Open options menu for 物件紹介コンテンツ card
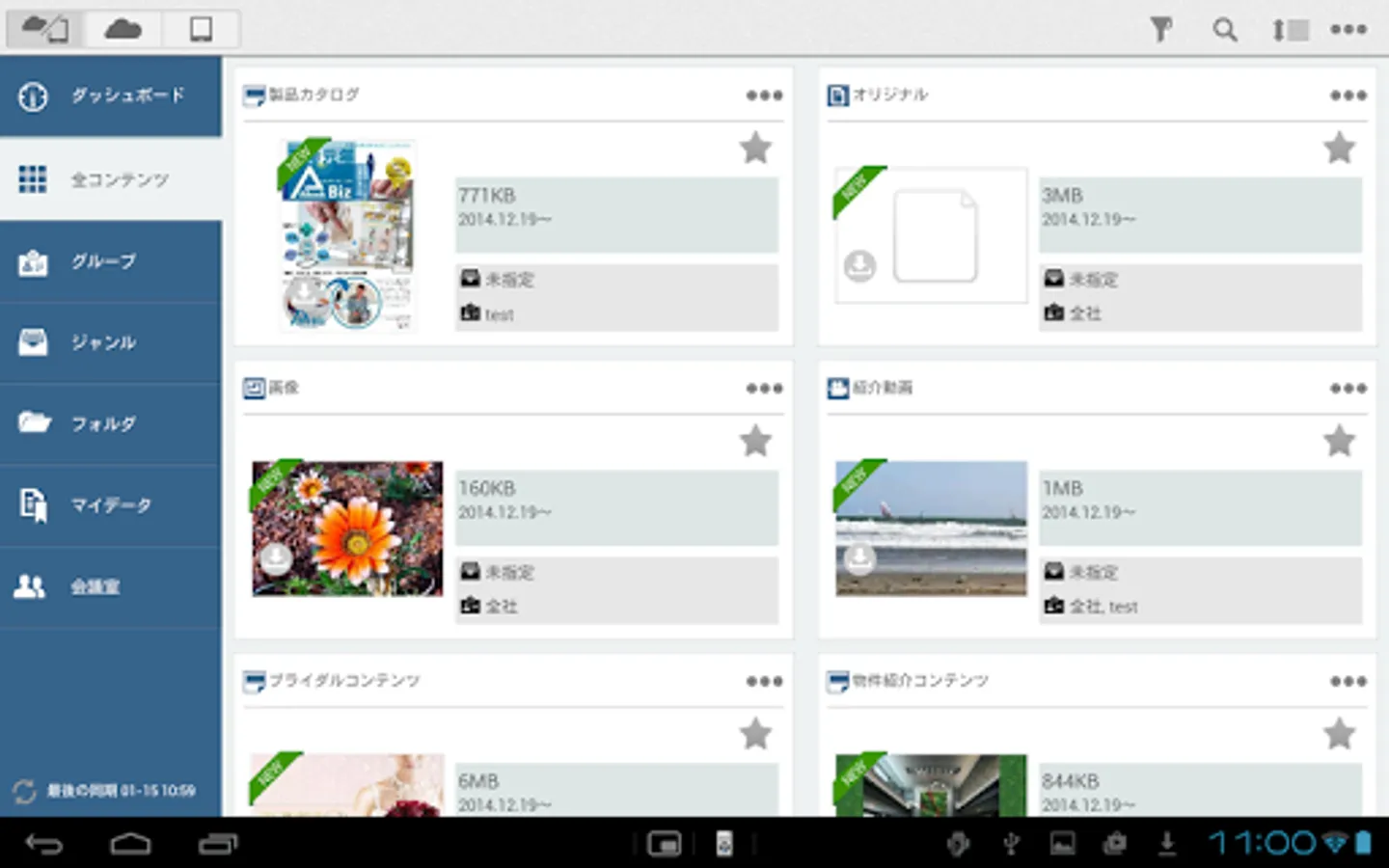Image resolution: width=1389 pixels, height=868 pixels. (1348, 681)
